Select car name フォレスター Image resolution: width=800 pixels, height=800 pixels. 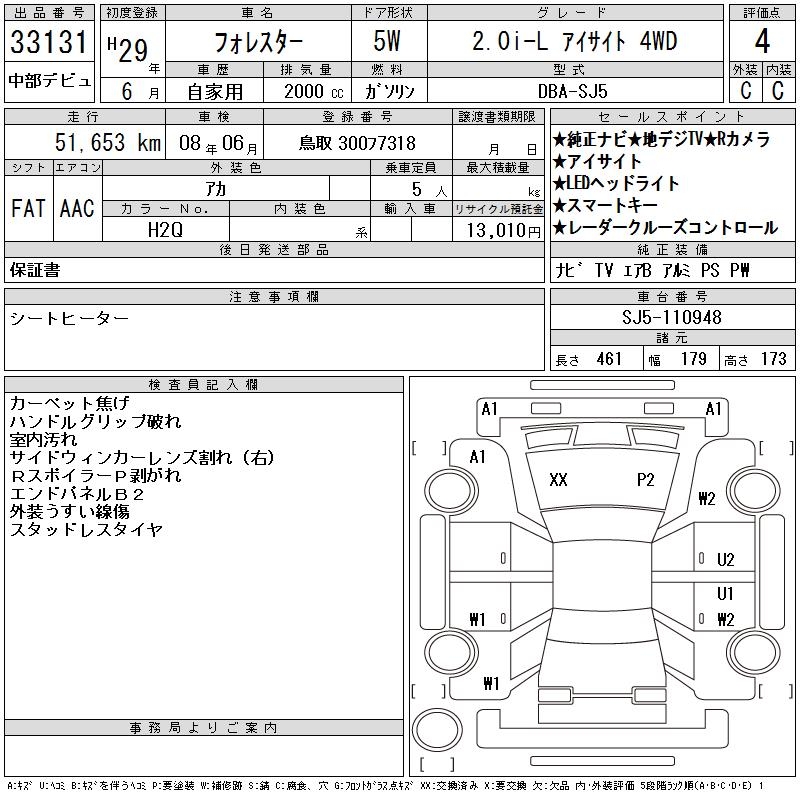pyautogui.click(x=258, y=42)
